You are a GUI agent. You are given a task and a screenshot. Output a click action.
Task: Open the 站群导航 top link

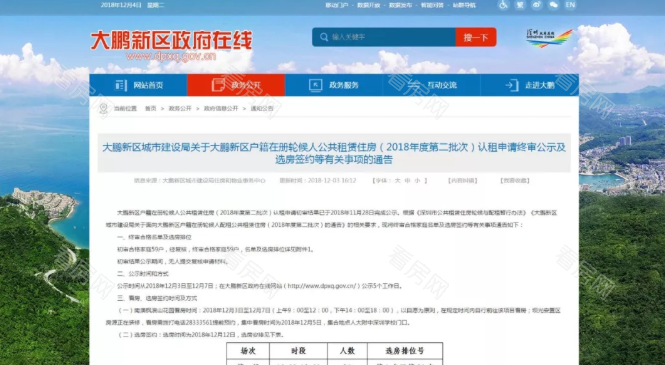(x=464, y=5)
